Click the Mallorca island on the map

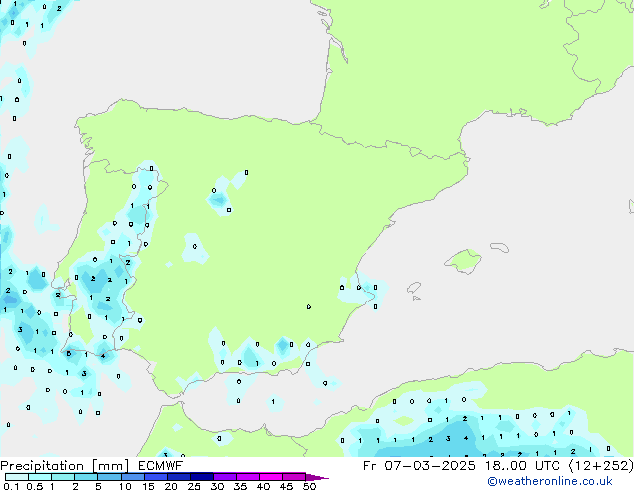click(x=463, y=262)
